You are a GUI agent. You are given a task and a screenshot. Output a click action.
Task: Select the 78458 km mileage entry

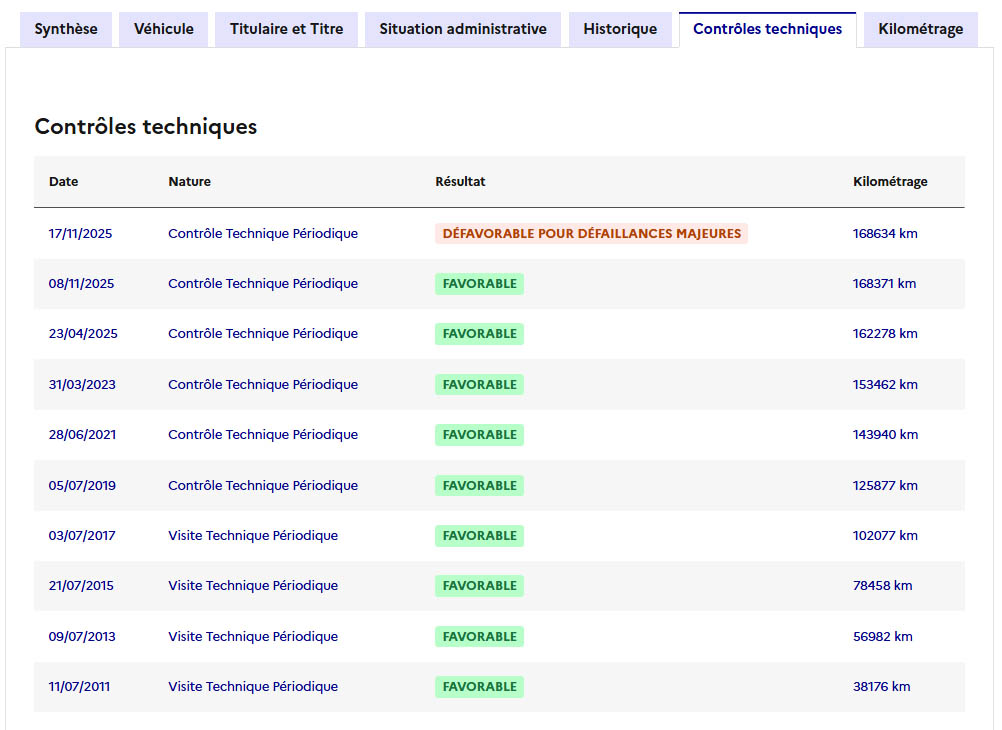[882, 586]
